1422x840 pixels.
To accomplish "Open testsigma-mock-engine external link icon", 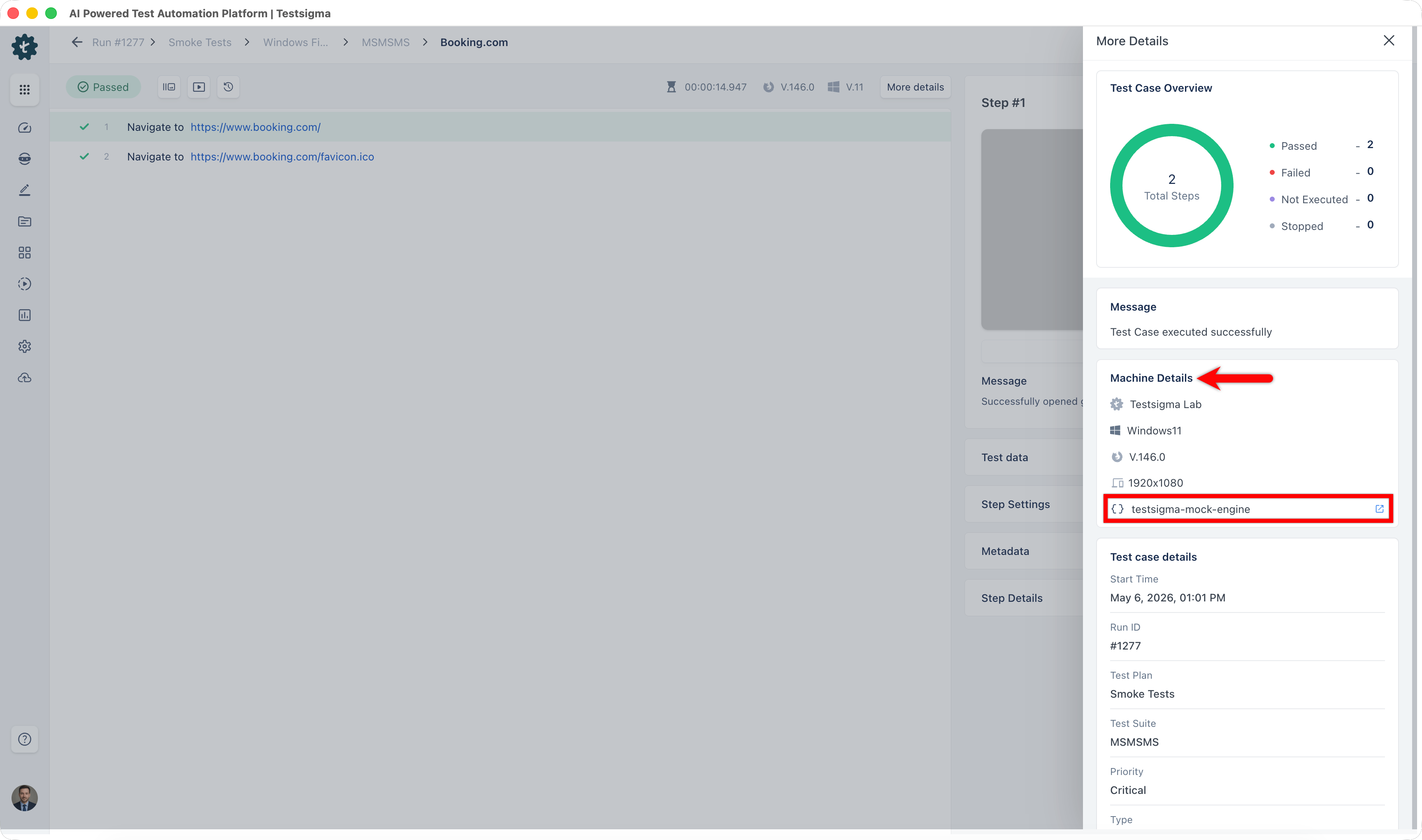I will tap(1380, 509).
